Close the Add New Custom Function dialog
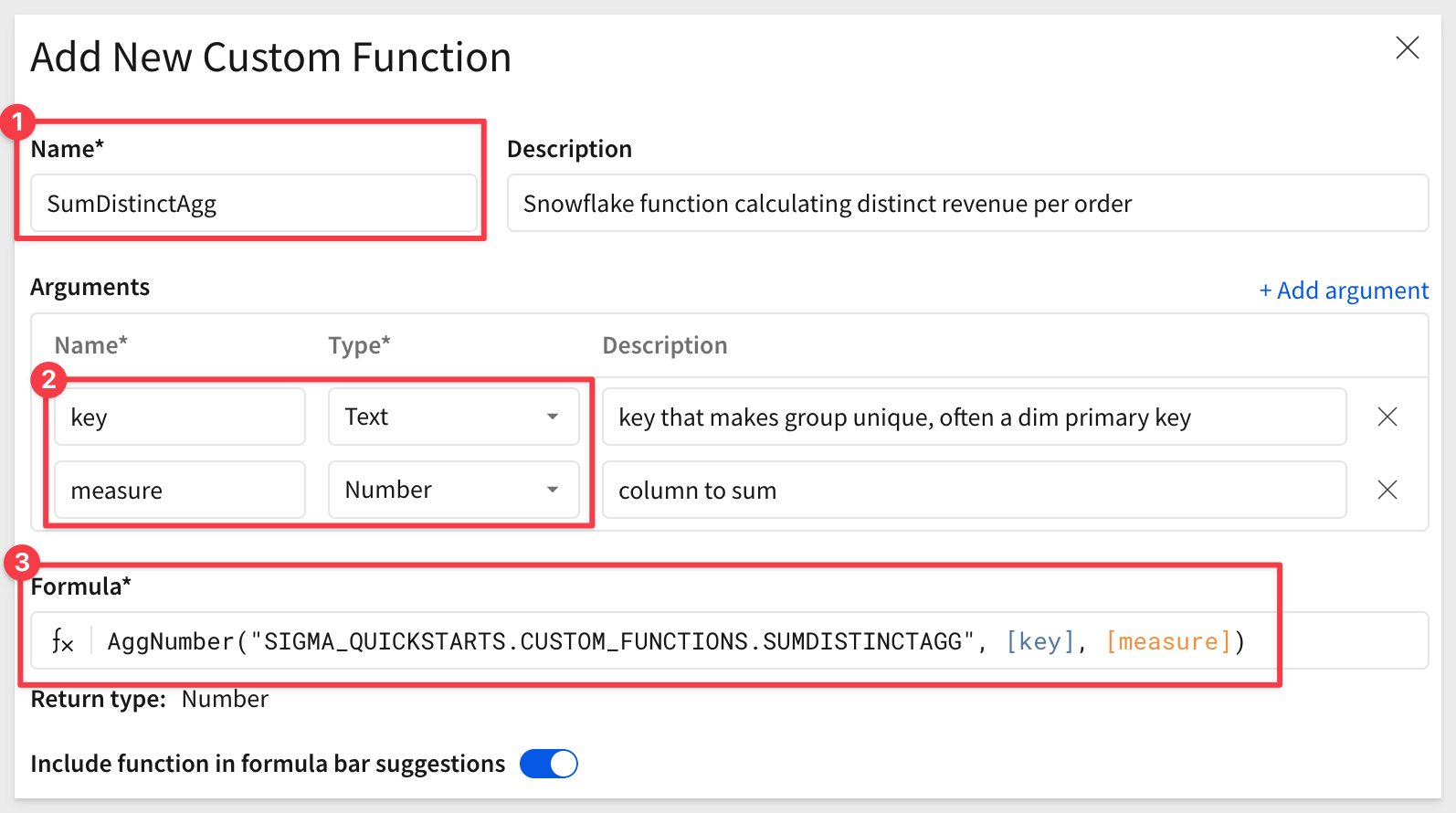Screen dimensions: 1456x813 pyautogui.click(x=1407, y=48)
